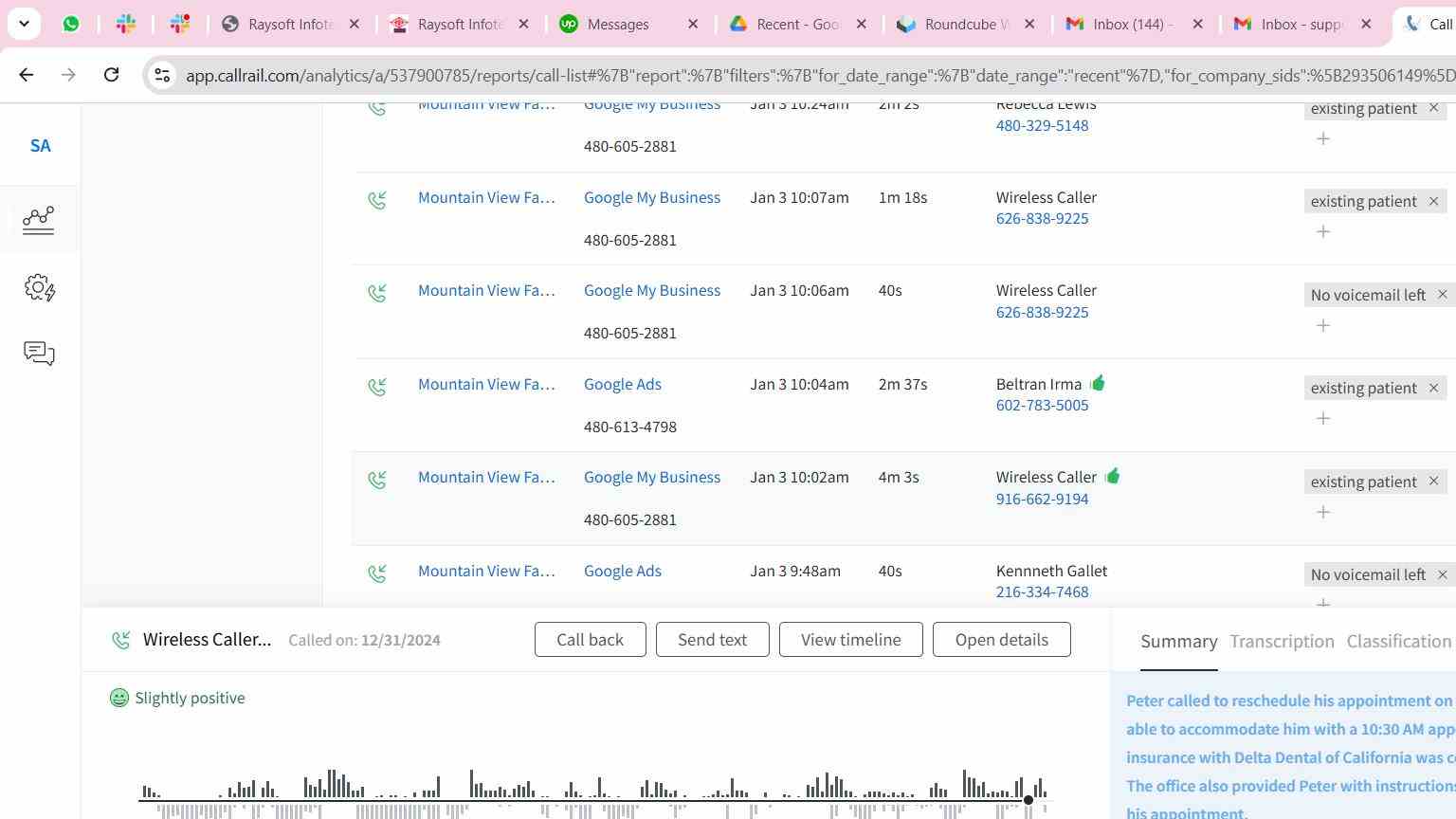
Task: Seek within the call recording waveform
Action: 595,794
